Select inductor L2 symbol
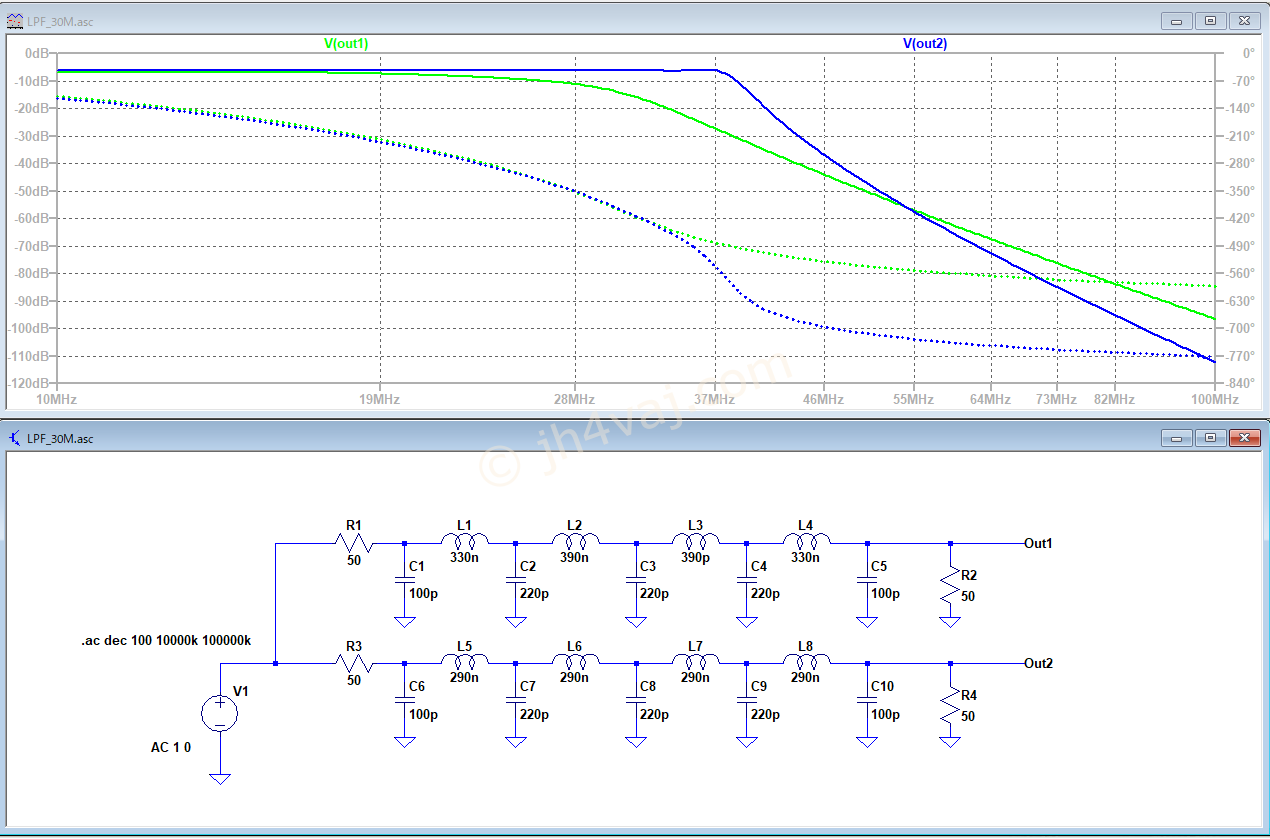This screenshot has height=839, width=1270. click(x=575, y=542)
